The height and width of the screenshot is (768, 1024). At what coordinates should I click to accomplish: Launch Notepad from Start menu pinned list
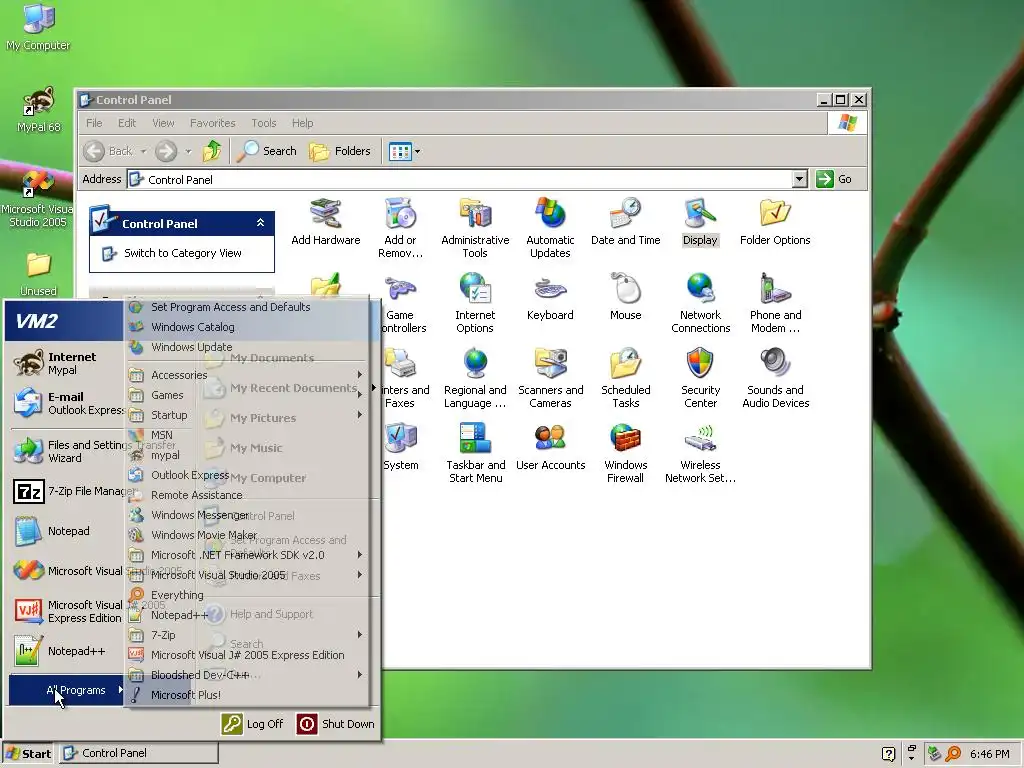pyautogui.click(x=65, y=531)
